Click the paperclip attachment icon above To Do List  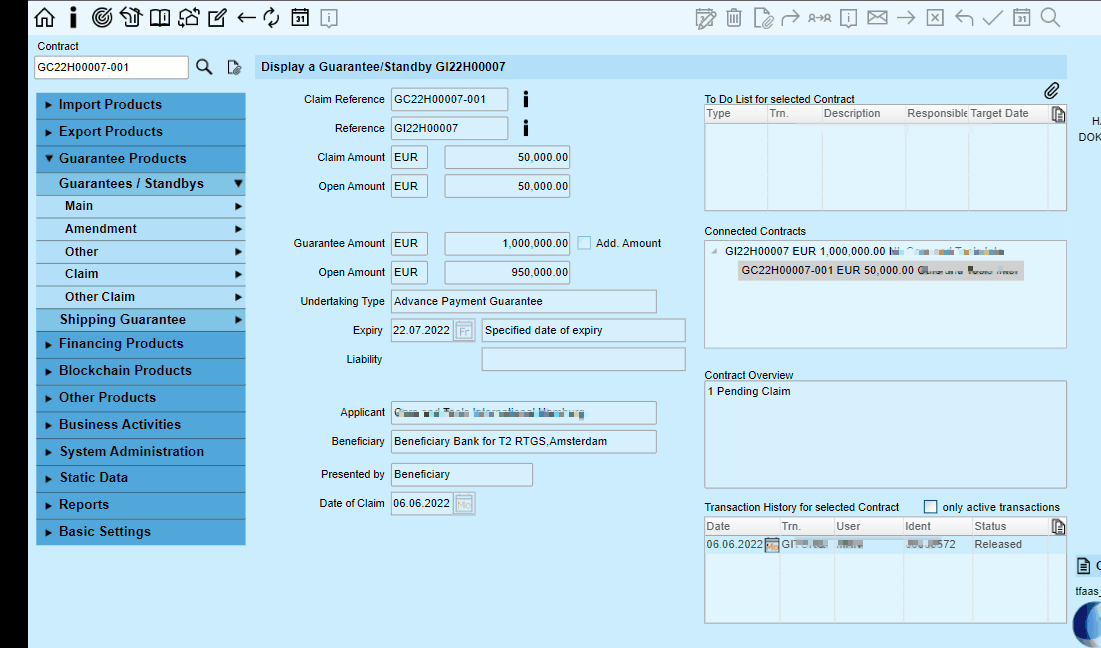tap(1051, 91)
